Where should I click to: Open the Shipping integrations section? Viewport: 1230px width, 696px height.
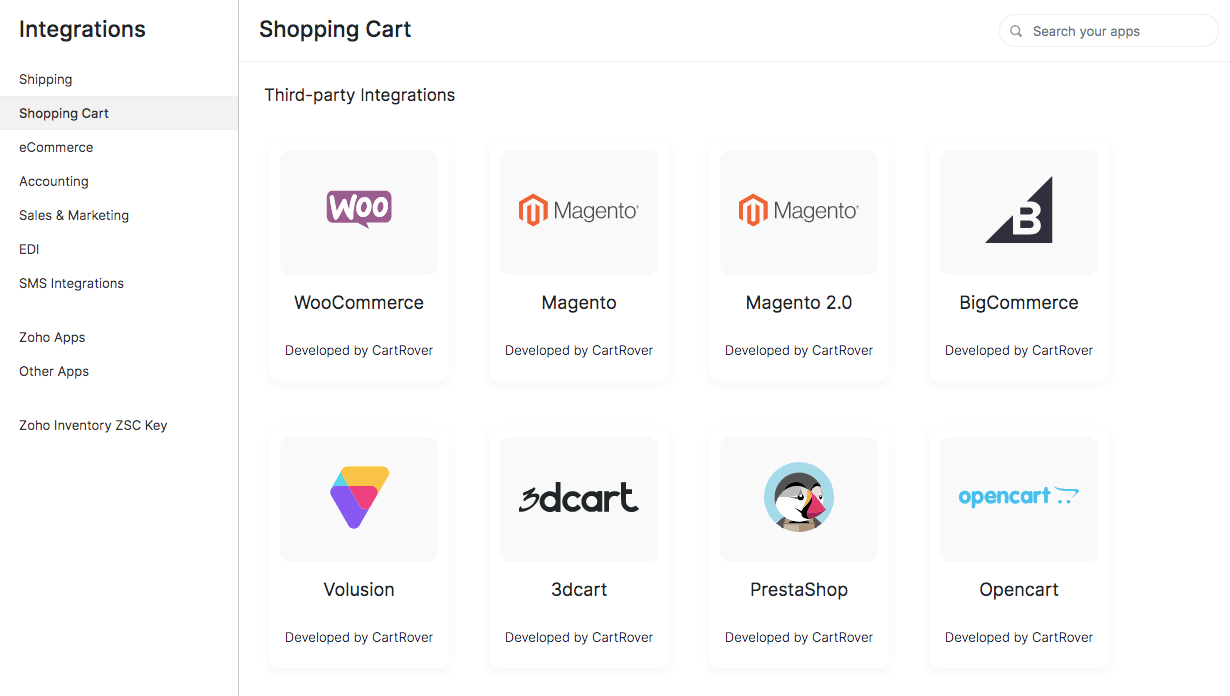[x=45, y=79]
